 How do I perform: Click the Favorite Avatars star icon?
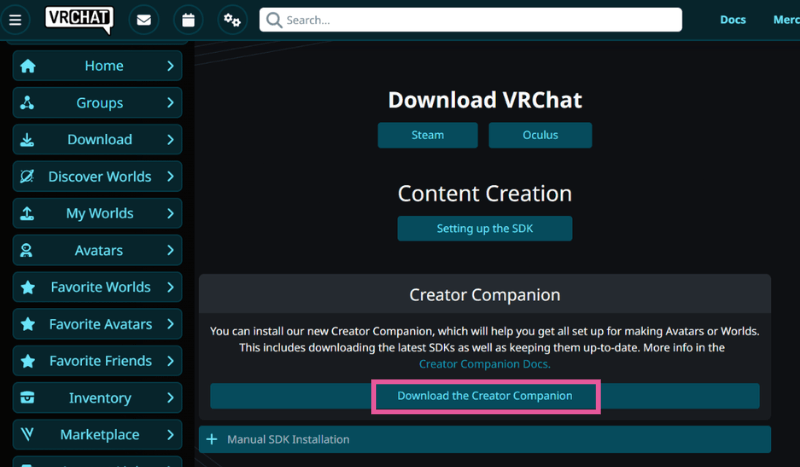tap(28, 324)
